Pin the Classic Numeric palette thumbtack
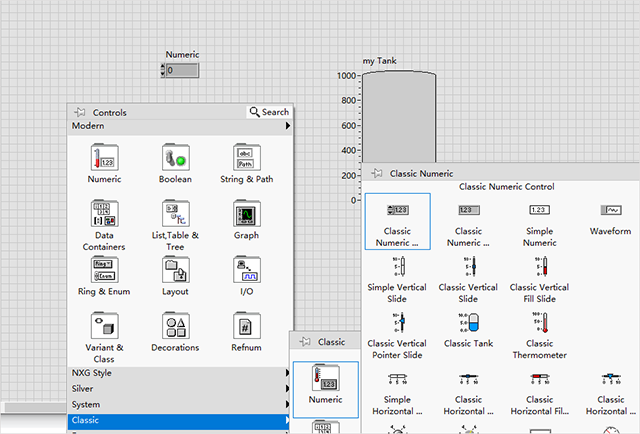This screenshot has height=434, width=640. coord(377,173)
